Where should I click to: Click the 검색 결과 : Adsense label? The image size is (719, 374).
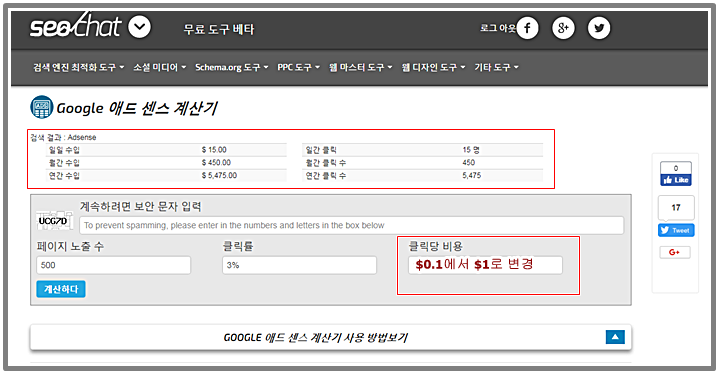pyautogui.click(x=63, y=138)
